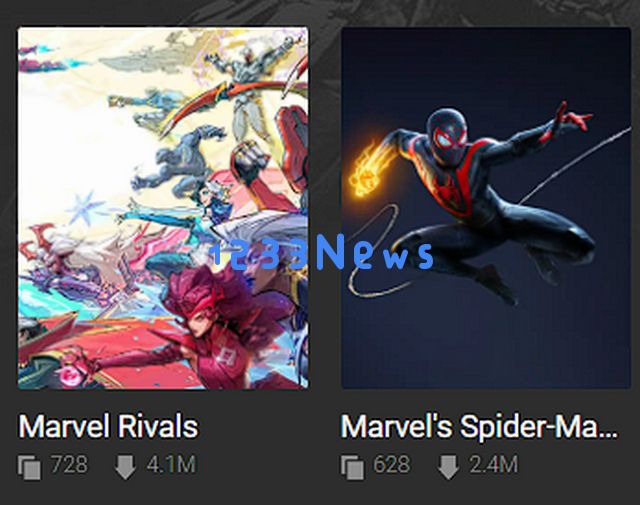Screen dimensions: 640x505
Task: Click the Marvel Rivals game title
Action: click(108, 426)
